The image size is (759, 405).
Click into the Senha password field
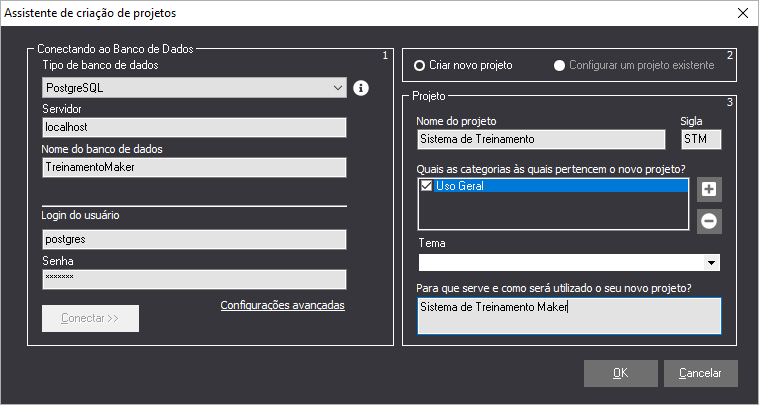[x=194, y=279]
